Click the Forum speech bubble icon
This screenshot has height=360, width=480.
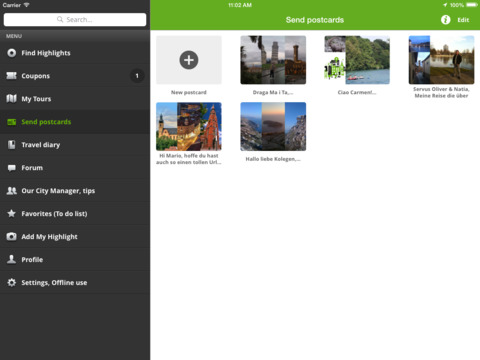12,168
